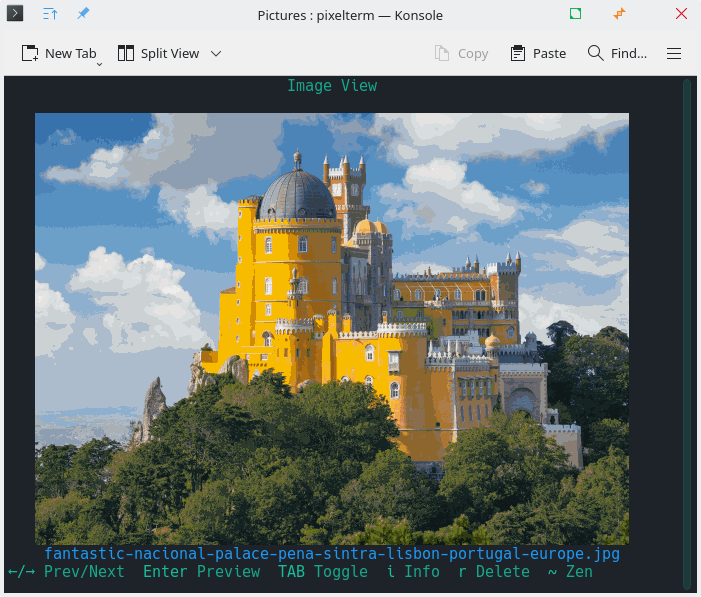The height and width of the screenshot is (597, 701).
Task: Click the Copy toolbar button
Action: tap(461, 54)
